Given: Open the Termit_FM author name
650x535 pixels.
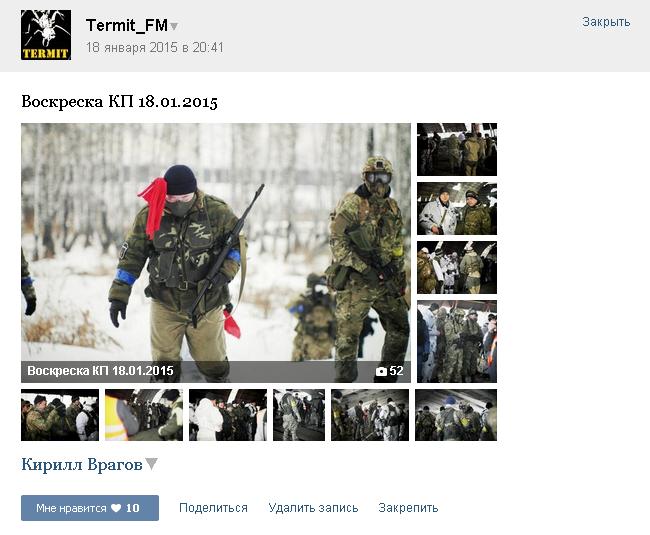Looking at the screenshot, I should pos(127,26).
